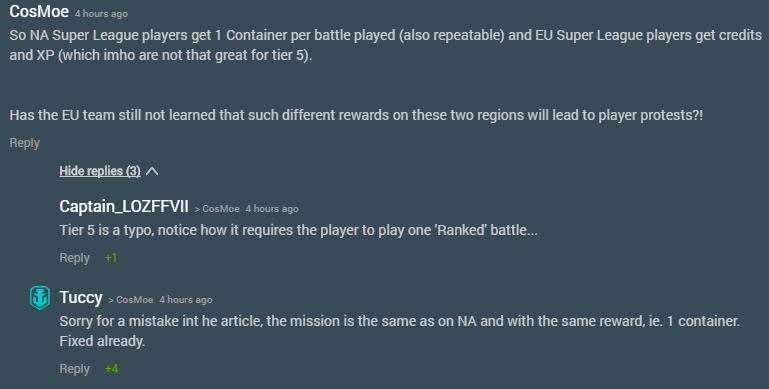Click Tuccy's anchor staff badge icon
This screenshot has width=769, height=389.
(40, 298)
